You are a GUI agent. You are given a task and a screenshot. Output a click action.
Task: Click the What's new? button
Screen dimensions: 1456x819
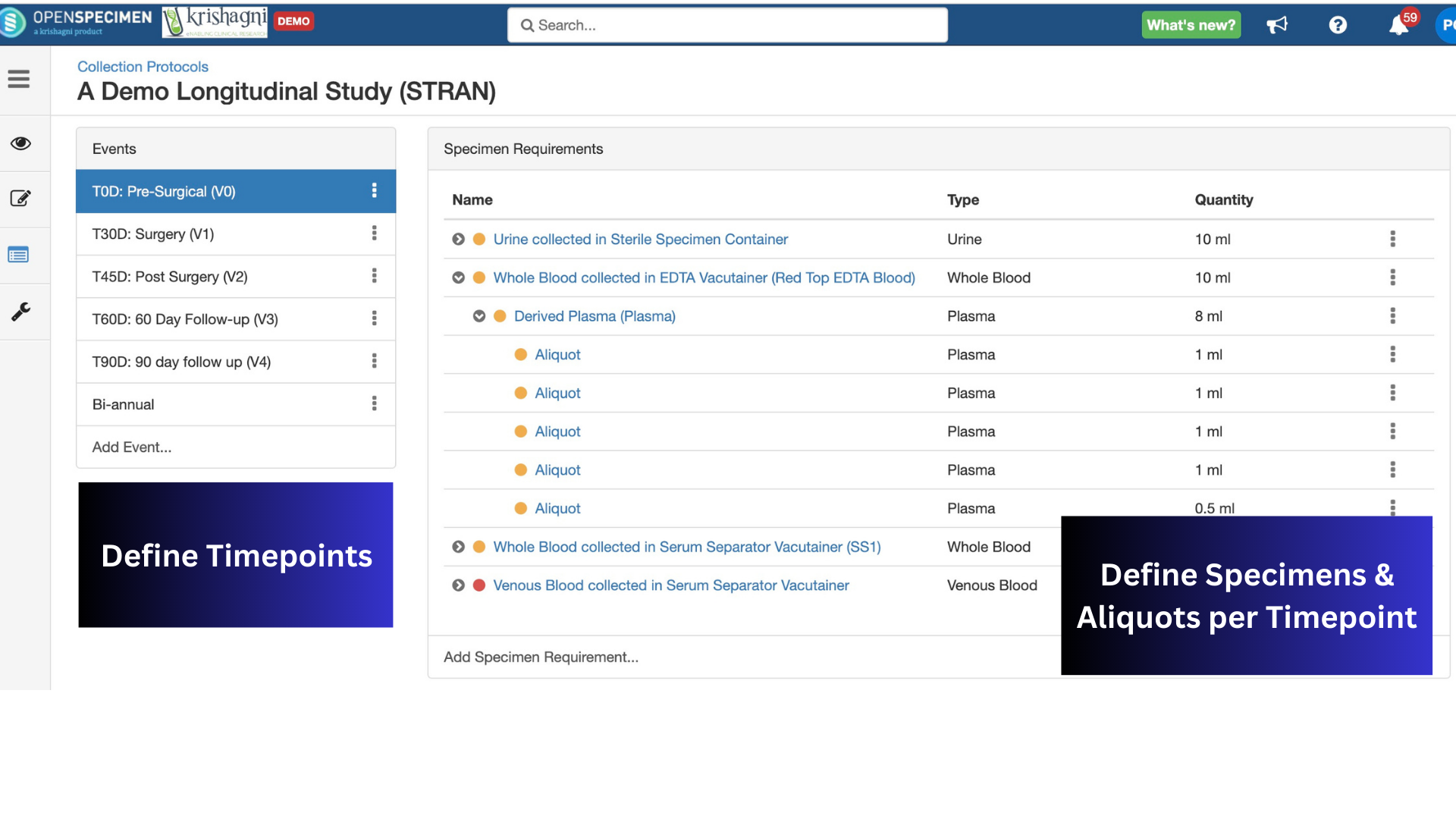tap(1191, 25)
